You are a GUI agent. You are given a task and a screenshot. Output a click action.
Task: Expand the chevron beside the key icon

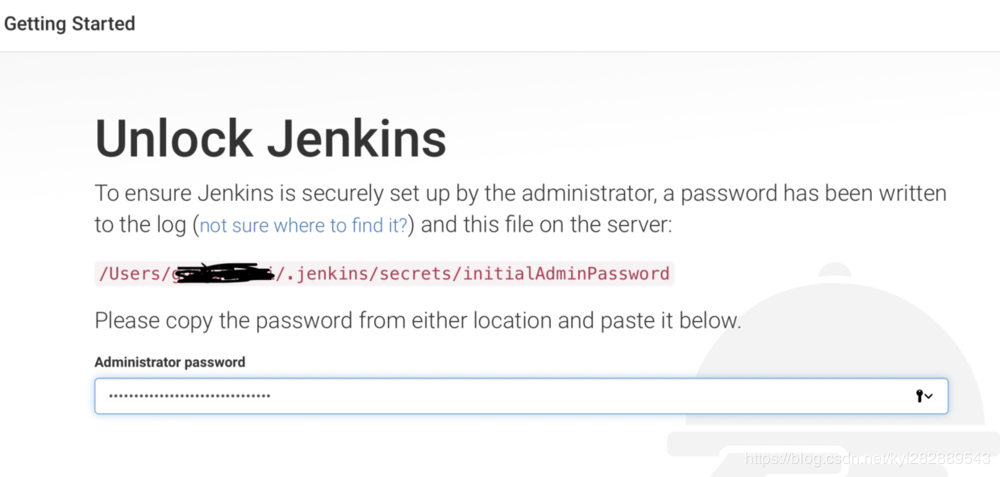(x=929, y=397)
